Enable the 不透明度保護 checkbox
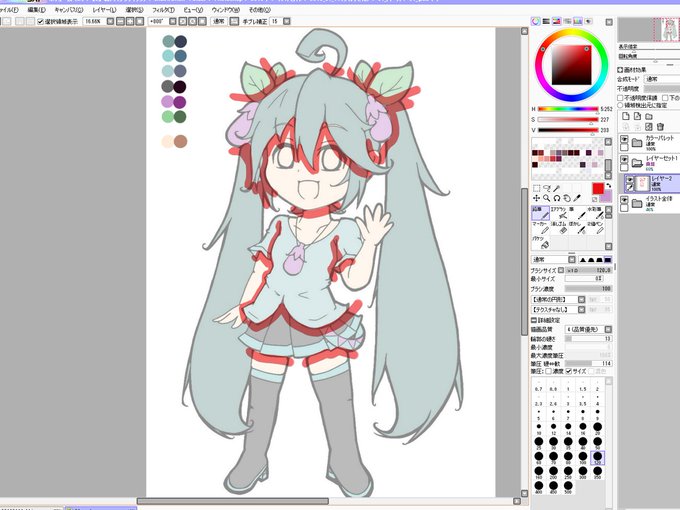680x510 pixels. pos(621,98)
